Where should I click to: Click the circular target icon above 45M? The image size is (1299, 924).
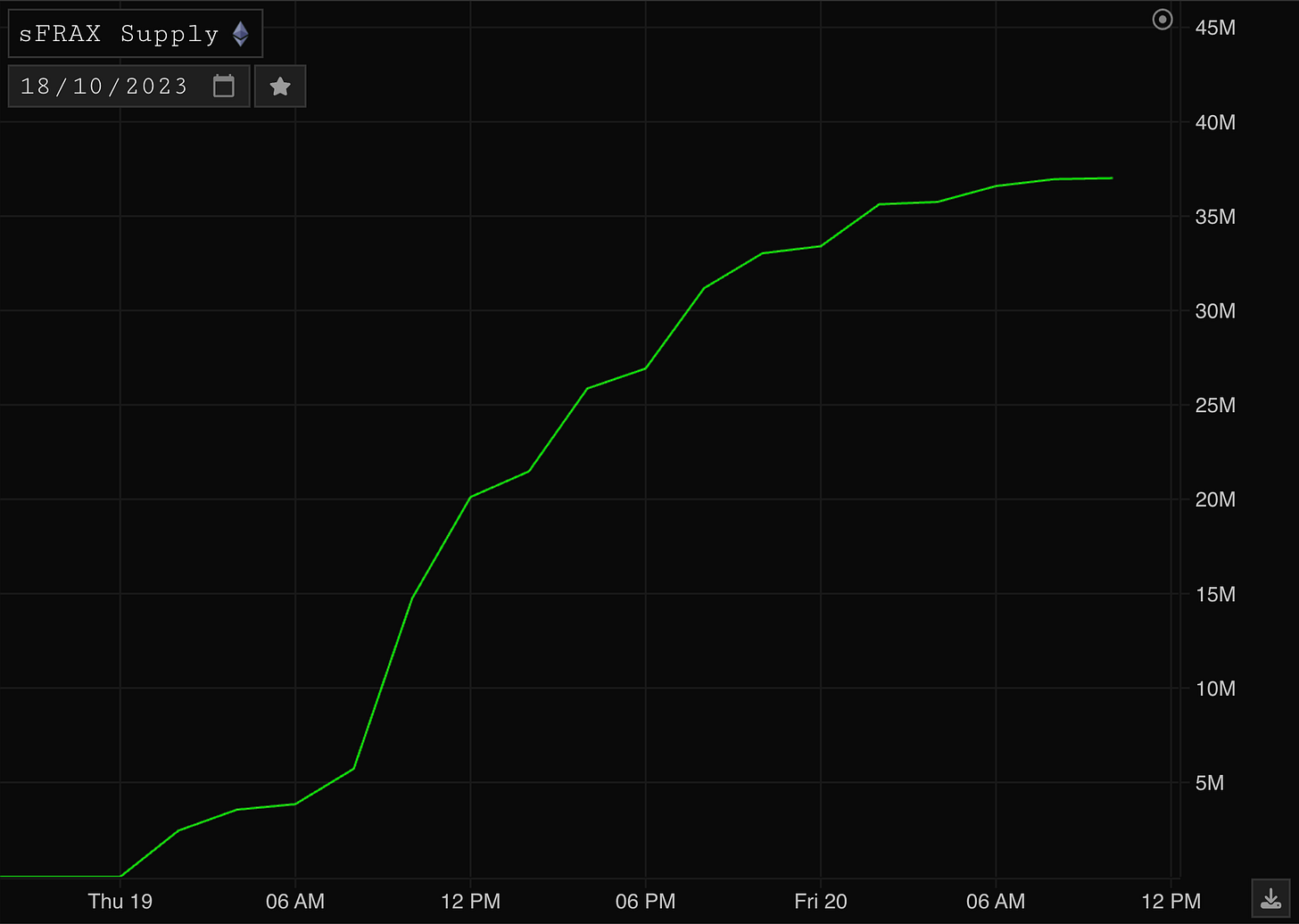click(x=1162, y=19)
